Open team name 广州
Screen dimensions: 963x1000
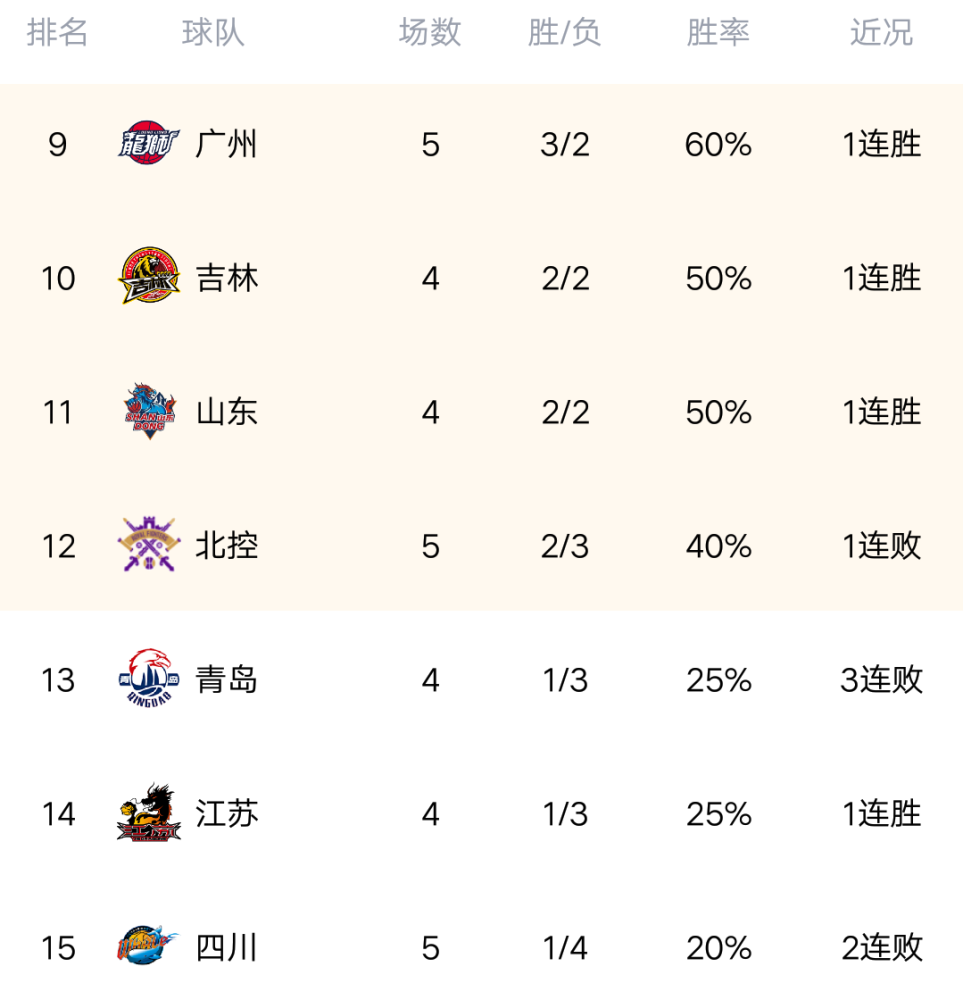226,144
